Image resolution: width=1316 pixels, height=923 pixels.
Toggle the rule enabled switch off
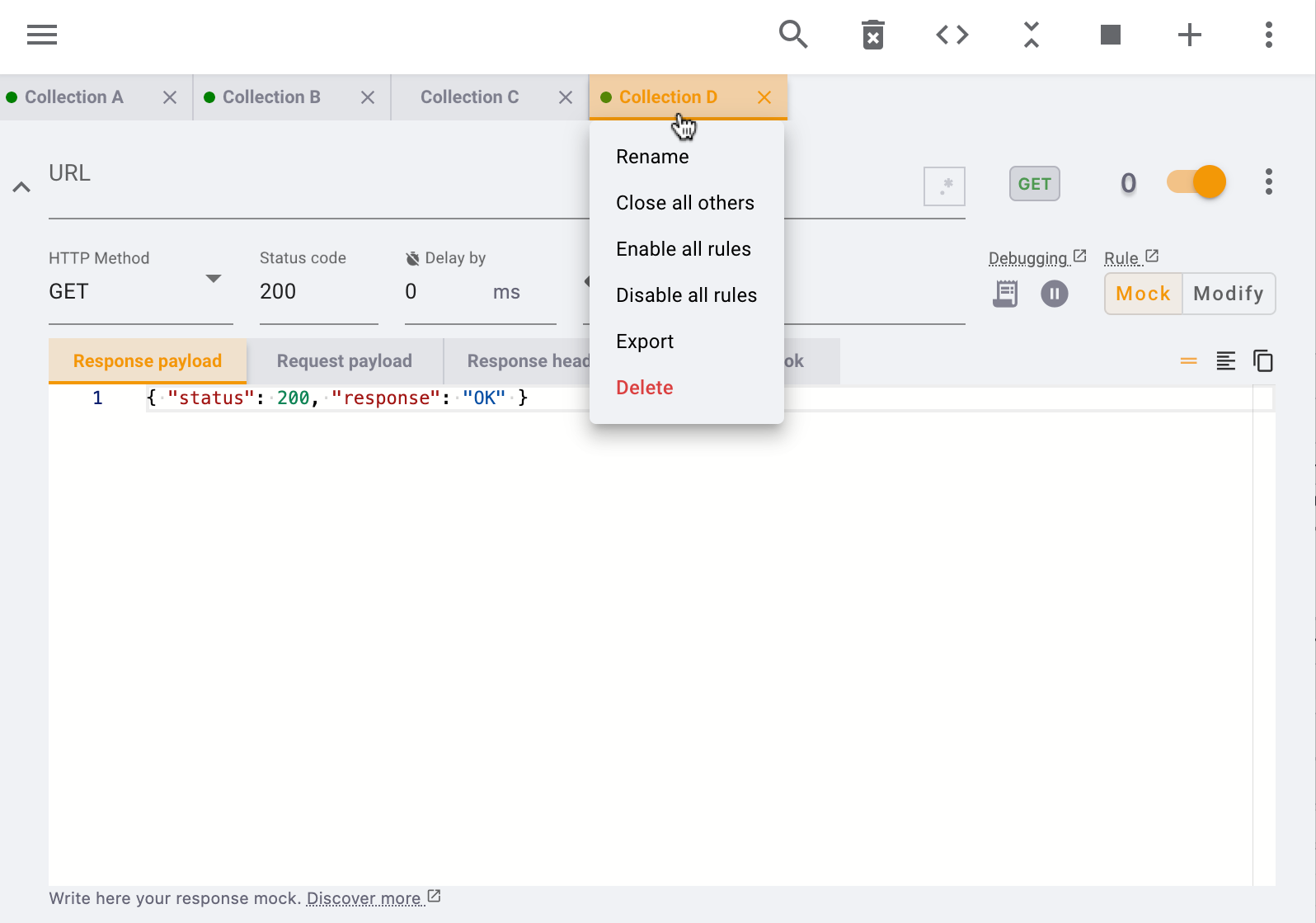tap(1196, 182)
